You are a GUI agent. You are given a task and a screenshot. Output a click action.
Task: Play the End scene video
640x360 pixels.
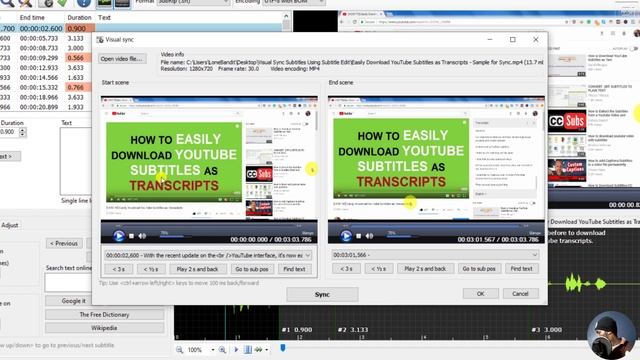[x=346, y=236]
